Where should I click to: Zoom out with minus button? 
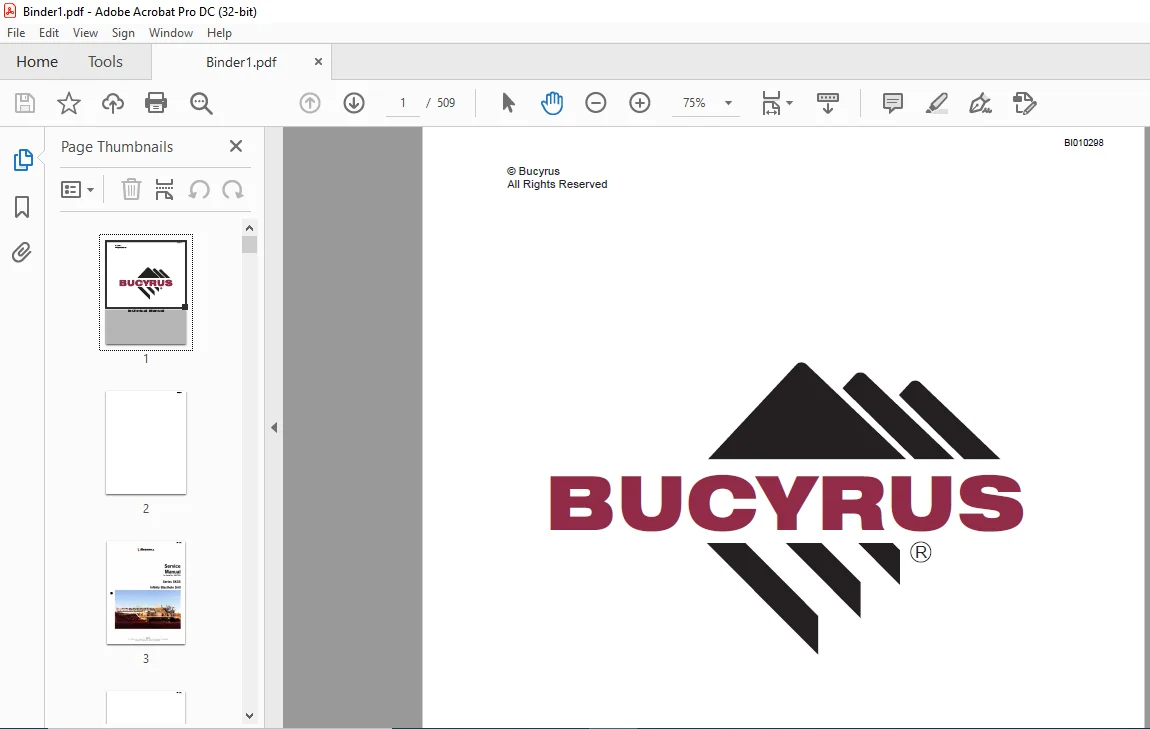coord(596,103)
